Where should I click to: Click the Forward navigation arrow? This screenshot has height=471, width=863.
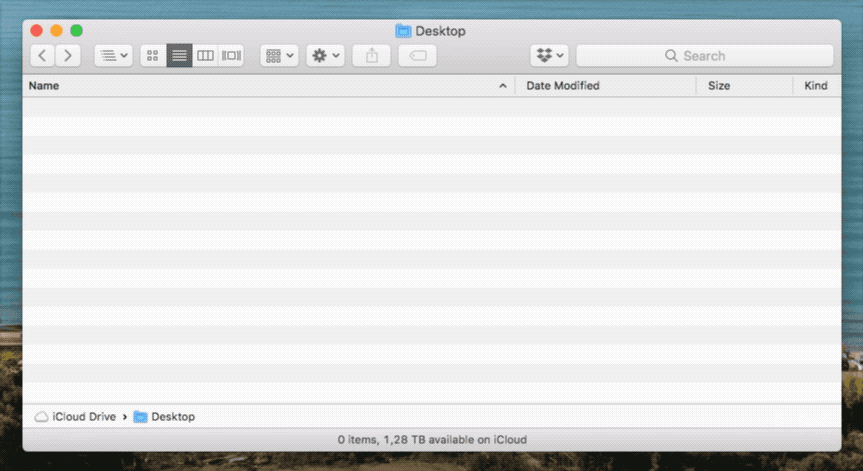[x=68, y=56]
